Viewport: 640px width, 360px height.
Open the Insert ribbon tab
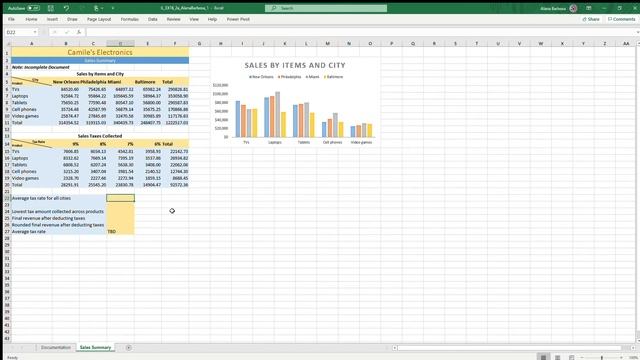[52, 19]
